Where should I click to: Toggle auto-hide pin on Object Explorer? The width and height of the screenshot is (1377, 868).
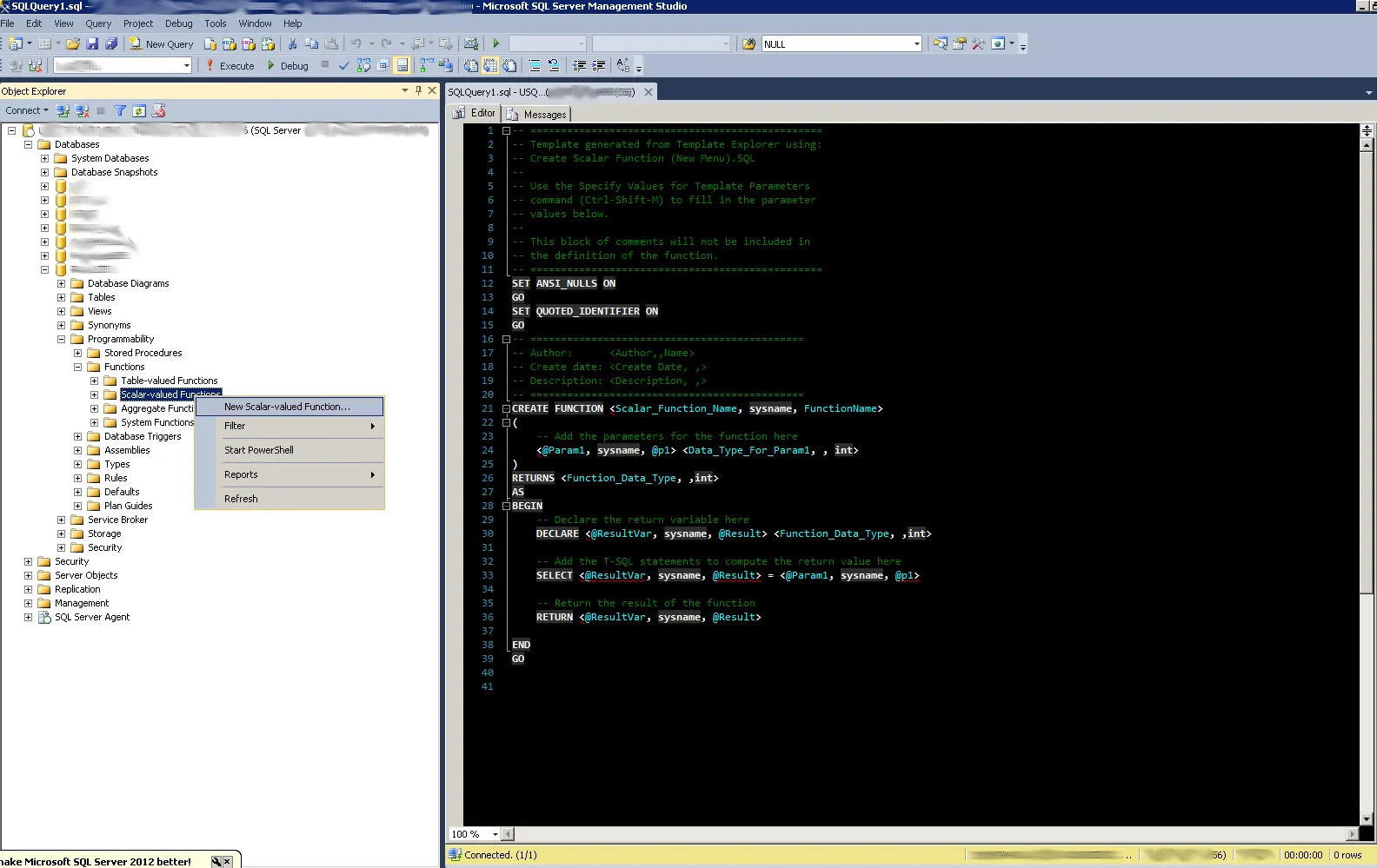point(418,90)
